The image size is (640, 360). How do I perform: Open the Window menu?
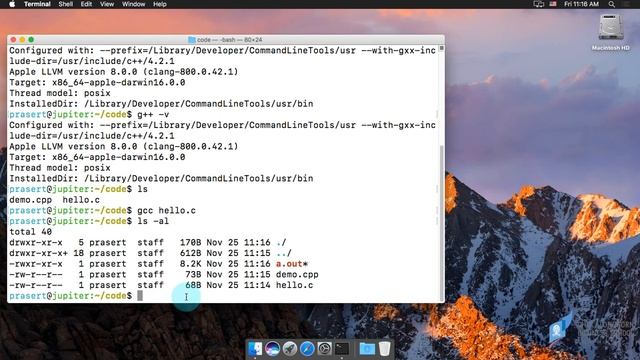(x=133, y=4)
